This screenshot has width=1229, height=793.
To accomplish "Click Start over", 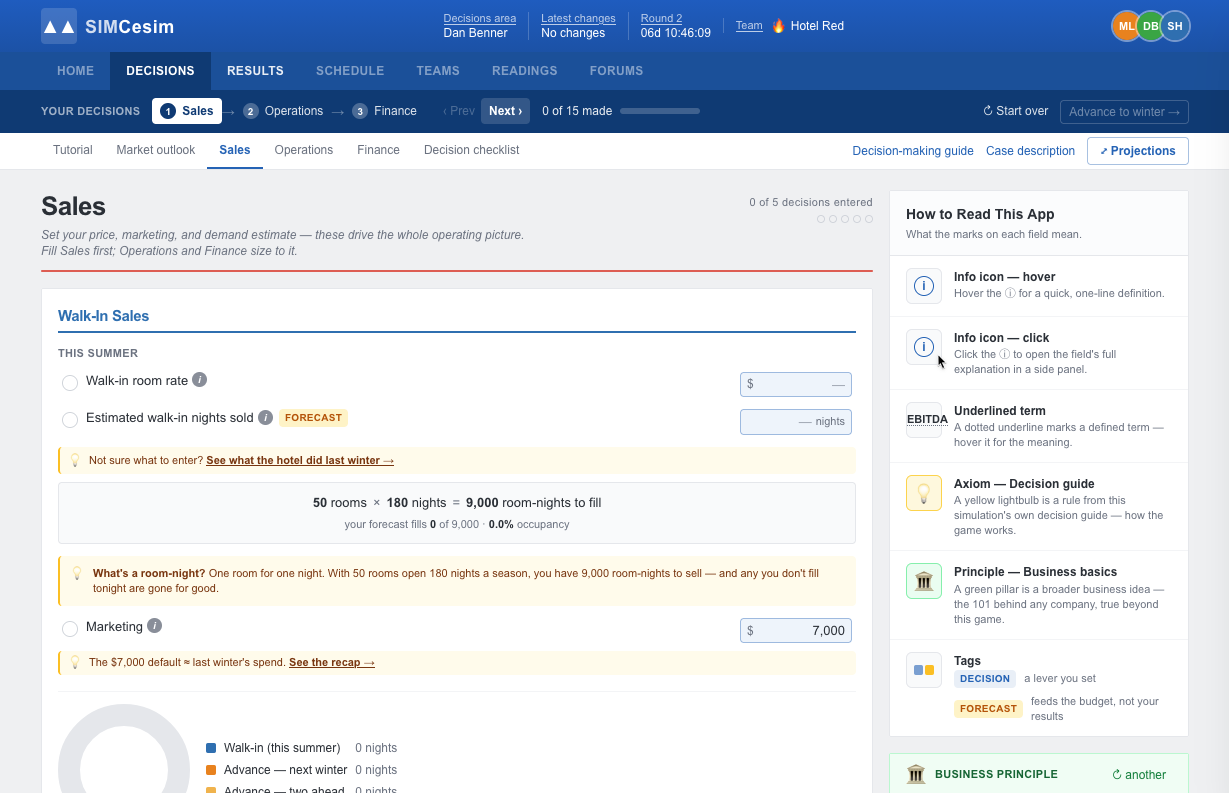I will coord(1015,111).
